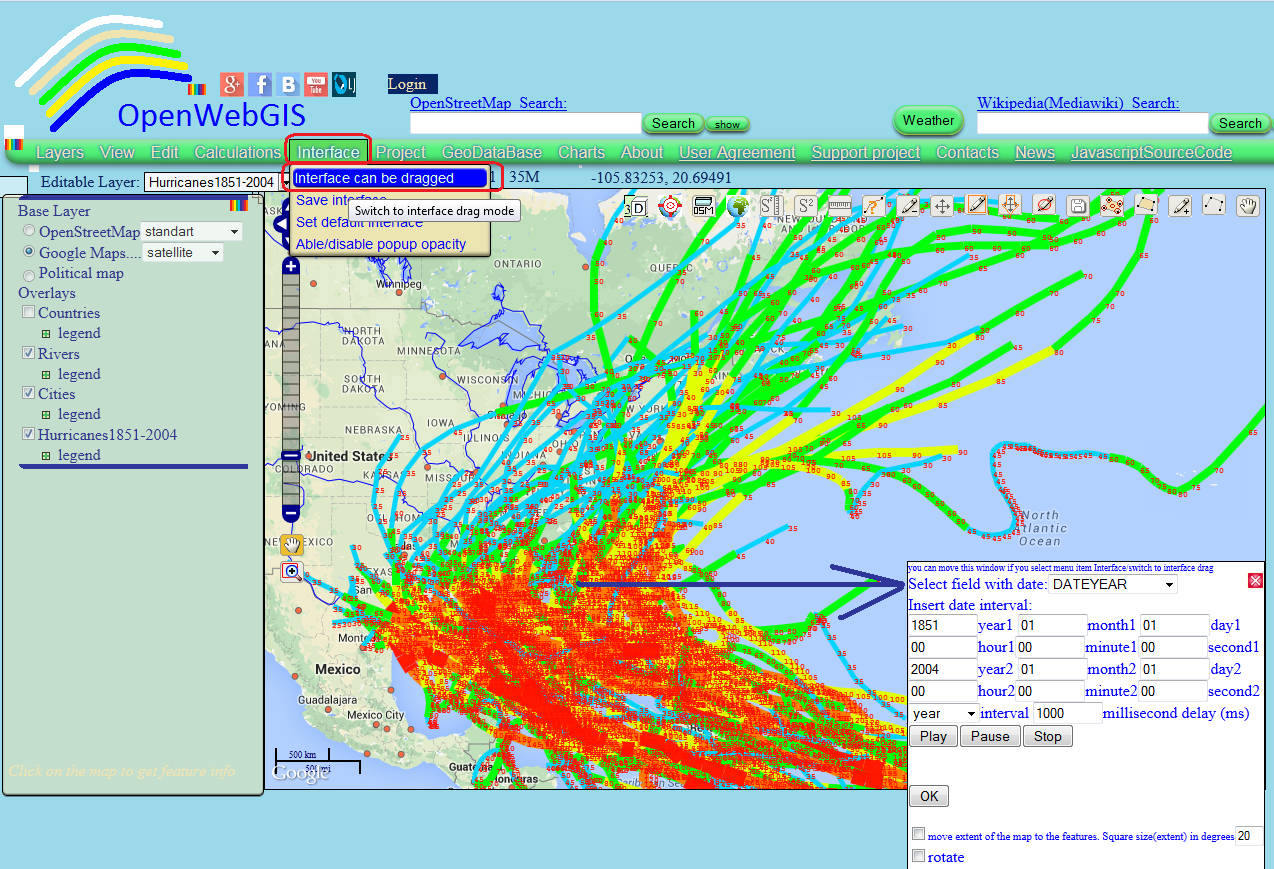Viewport: 1274px width, 869px height.
Task: Select the dotted polyline draw tool
Action: [x=1214, y=206]
